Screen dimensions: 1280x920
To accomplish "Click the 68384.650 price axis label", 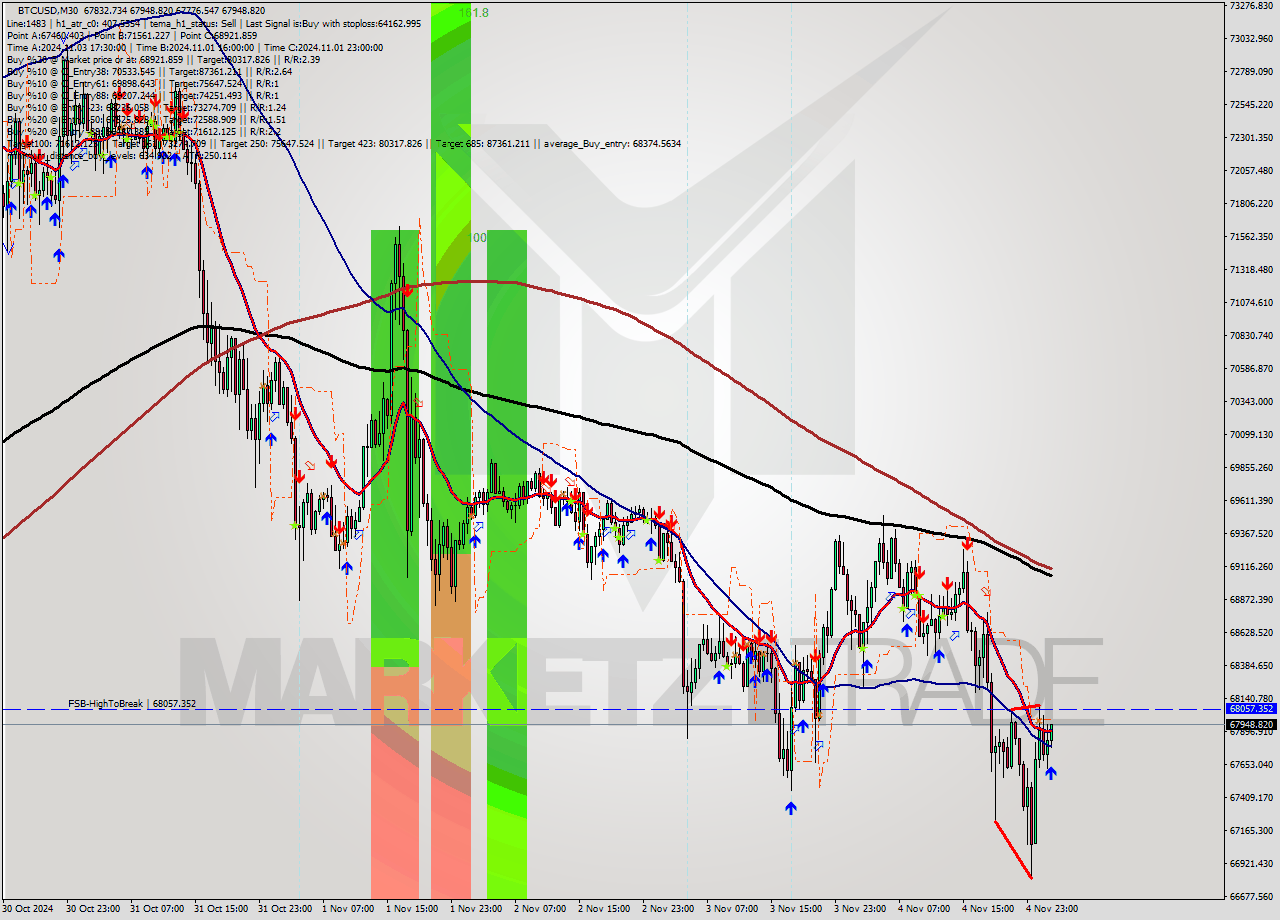I will pos(1252,666).
